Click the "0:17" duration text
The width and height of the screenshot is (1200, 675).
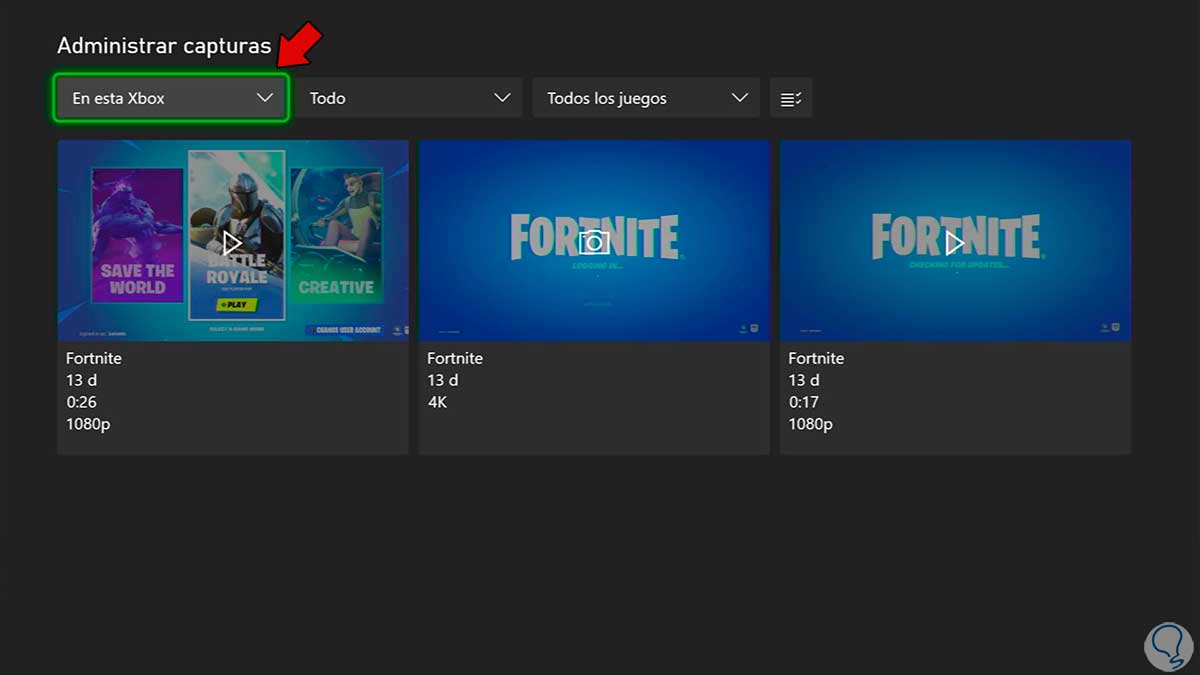click(x=803, y=402)
